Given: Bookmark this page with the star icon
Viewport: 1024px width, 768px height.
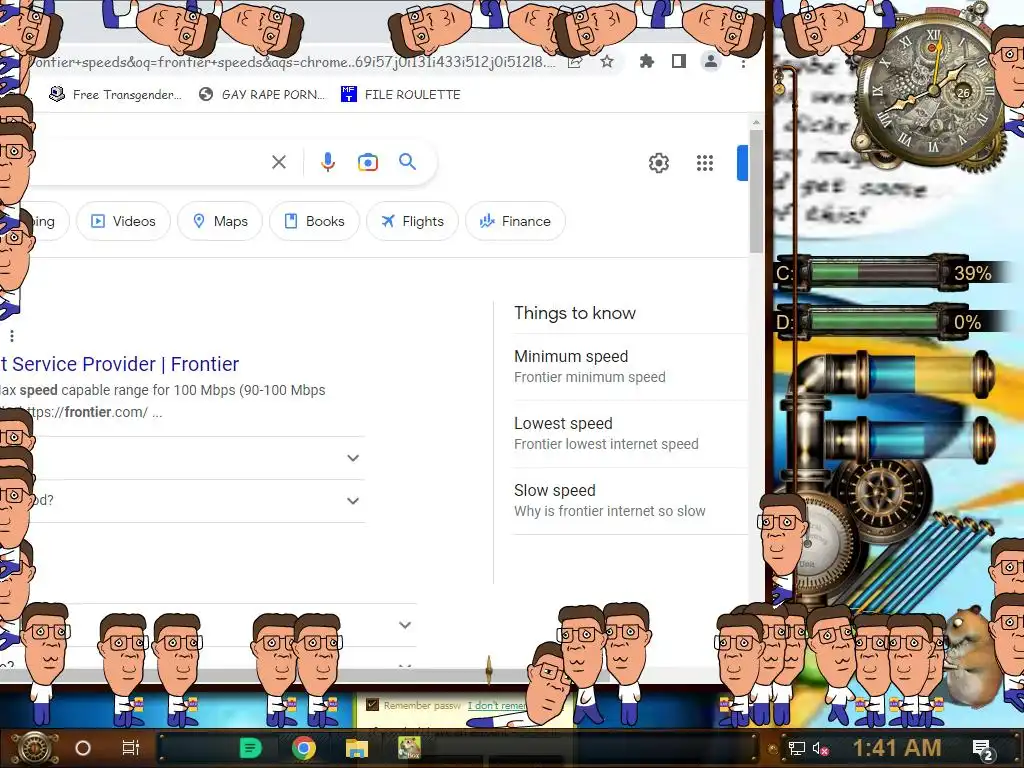Looking at the screenshot, I should (607, 62).
